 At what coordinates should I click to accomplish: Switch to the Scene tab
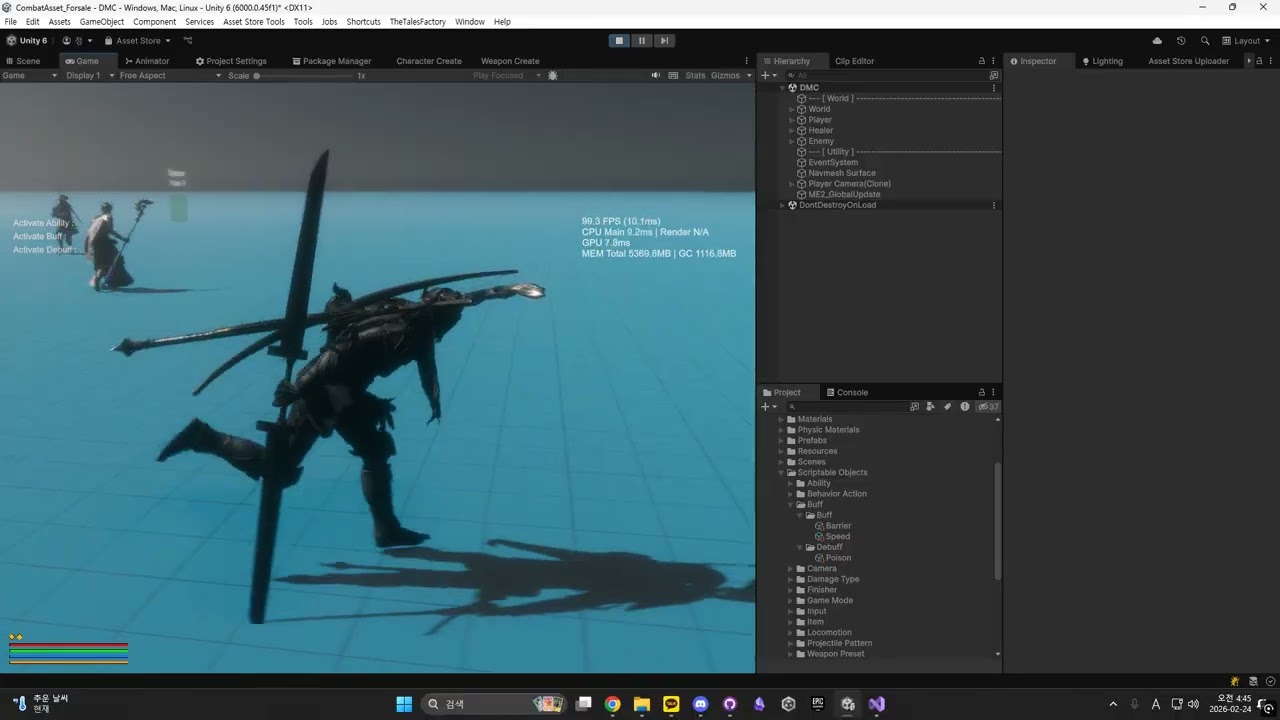[x=23, y=61]
